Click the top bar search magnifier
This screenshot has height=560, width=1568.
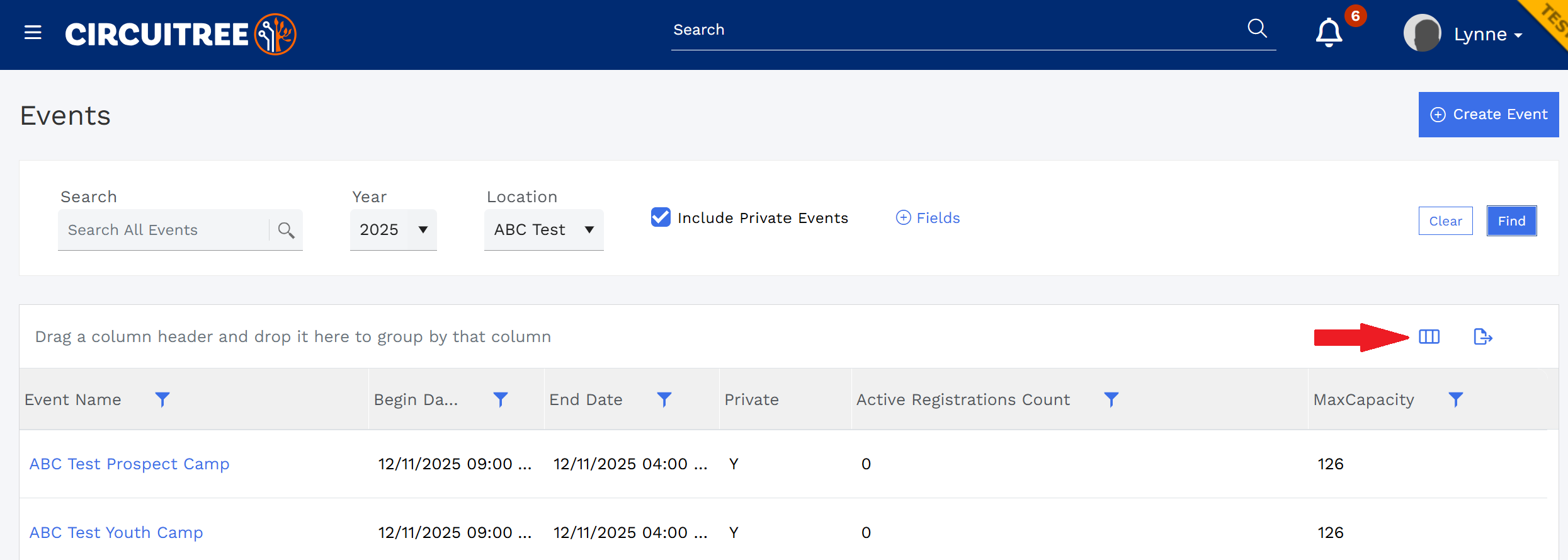1257,28
